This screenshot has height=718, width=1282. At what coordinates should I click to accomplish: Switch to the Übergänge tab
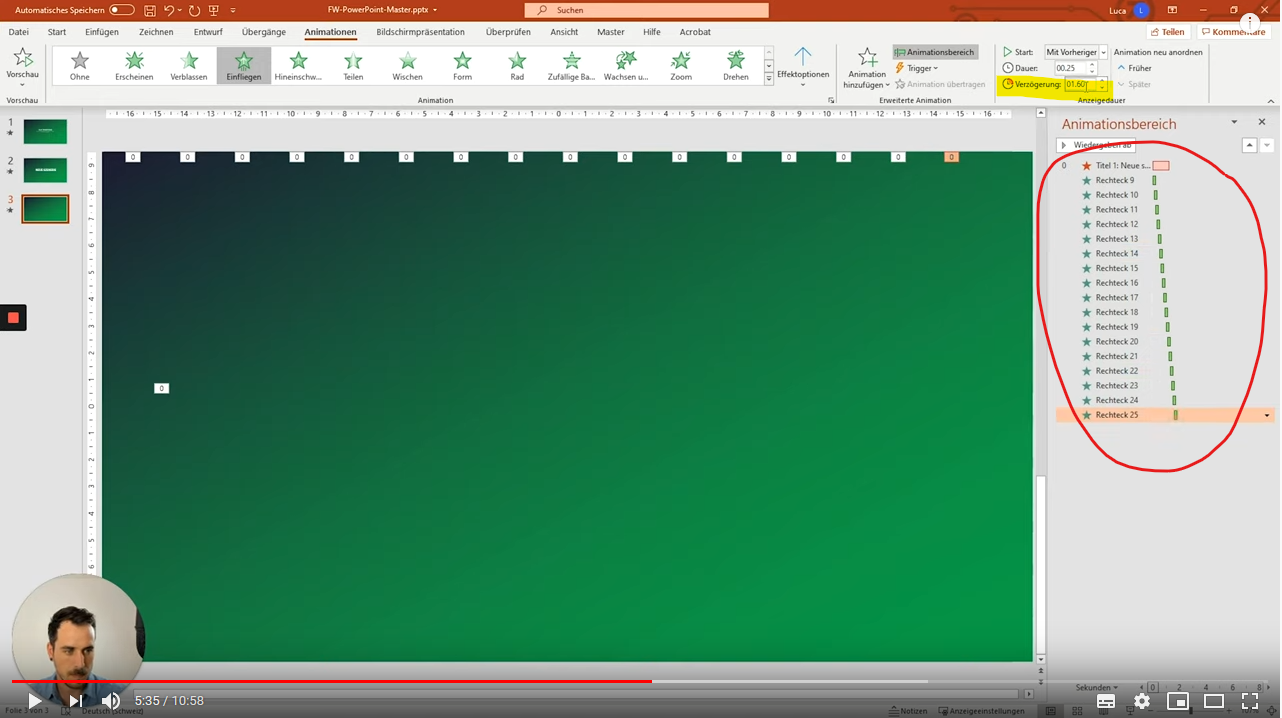coord(264,32)
